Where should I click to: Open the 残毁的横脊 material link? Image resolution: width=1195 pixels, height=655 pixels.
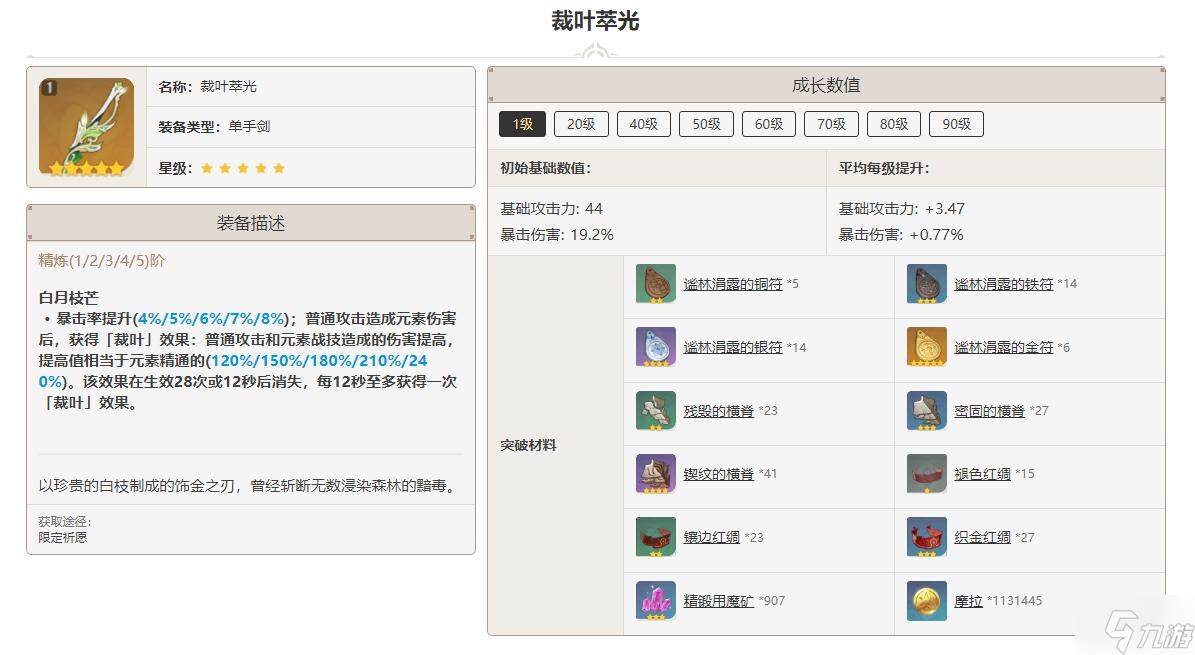[x=719, y=411]
